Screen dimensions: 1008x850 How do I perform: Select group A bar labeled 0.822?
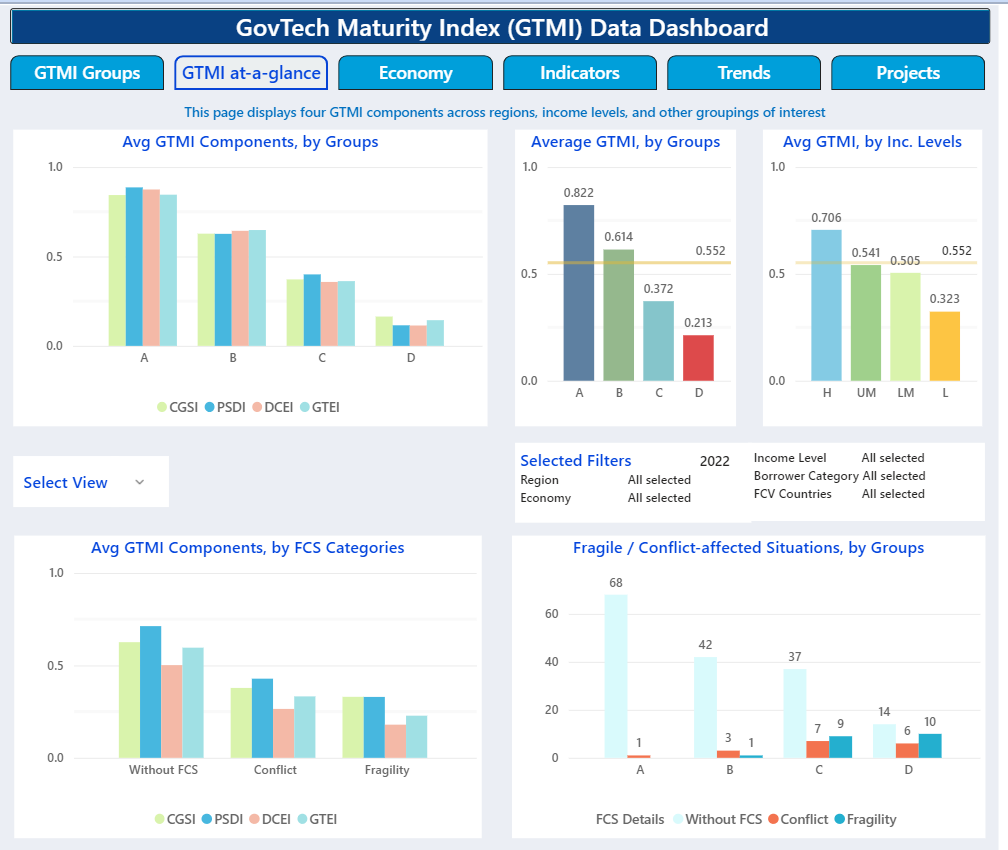coord(579,293)
